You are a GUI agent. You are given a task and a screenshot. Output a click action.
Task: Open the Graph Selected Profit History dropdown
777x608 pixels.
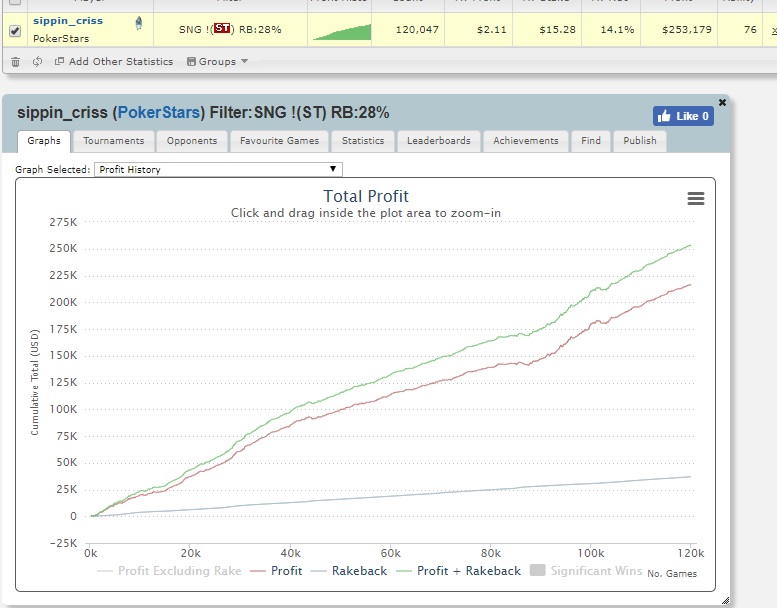click(218, 169)
